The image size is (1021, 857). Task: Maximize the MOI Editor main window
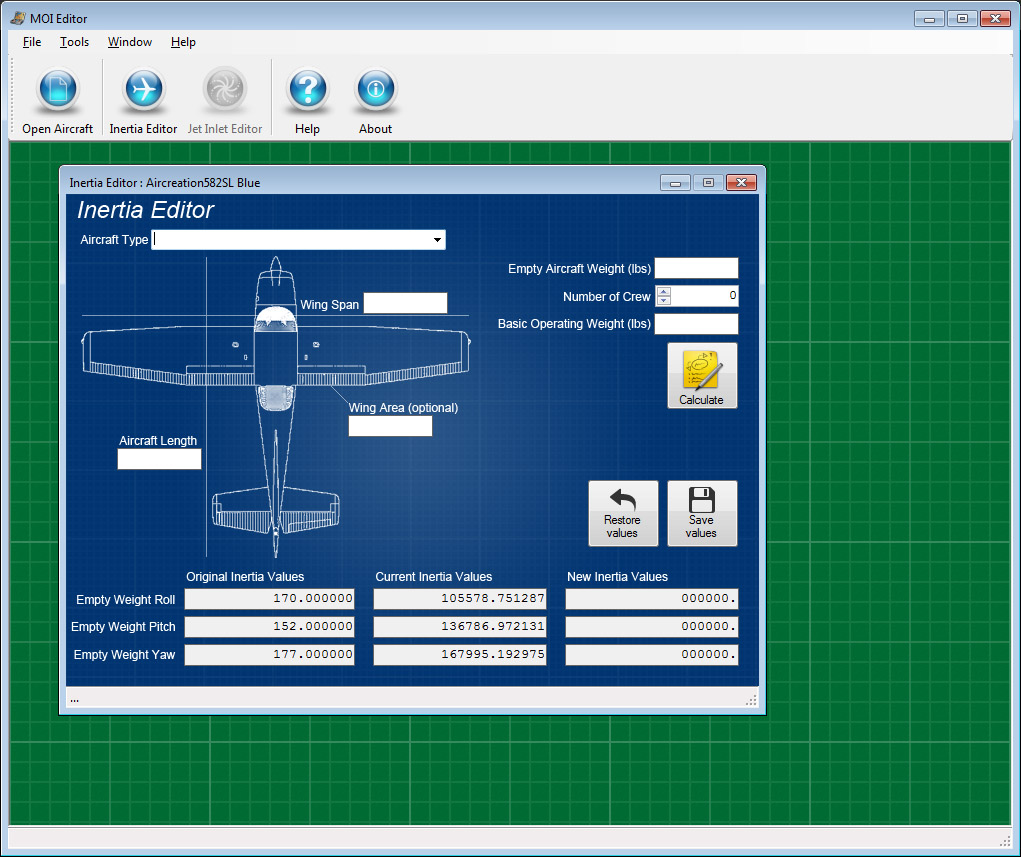coord(962,19)
